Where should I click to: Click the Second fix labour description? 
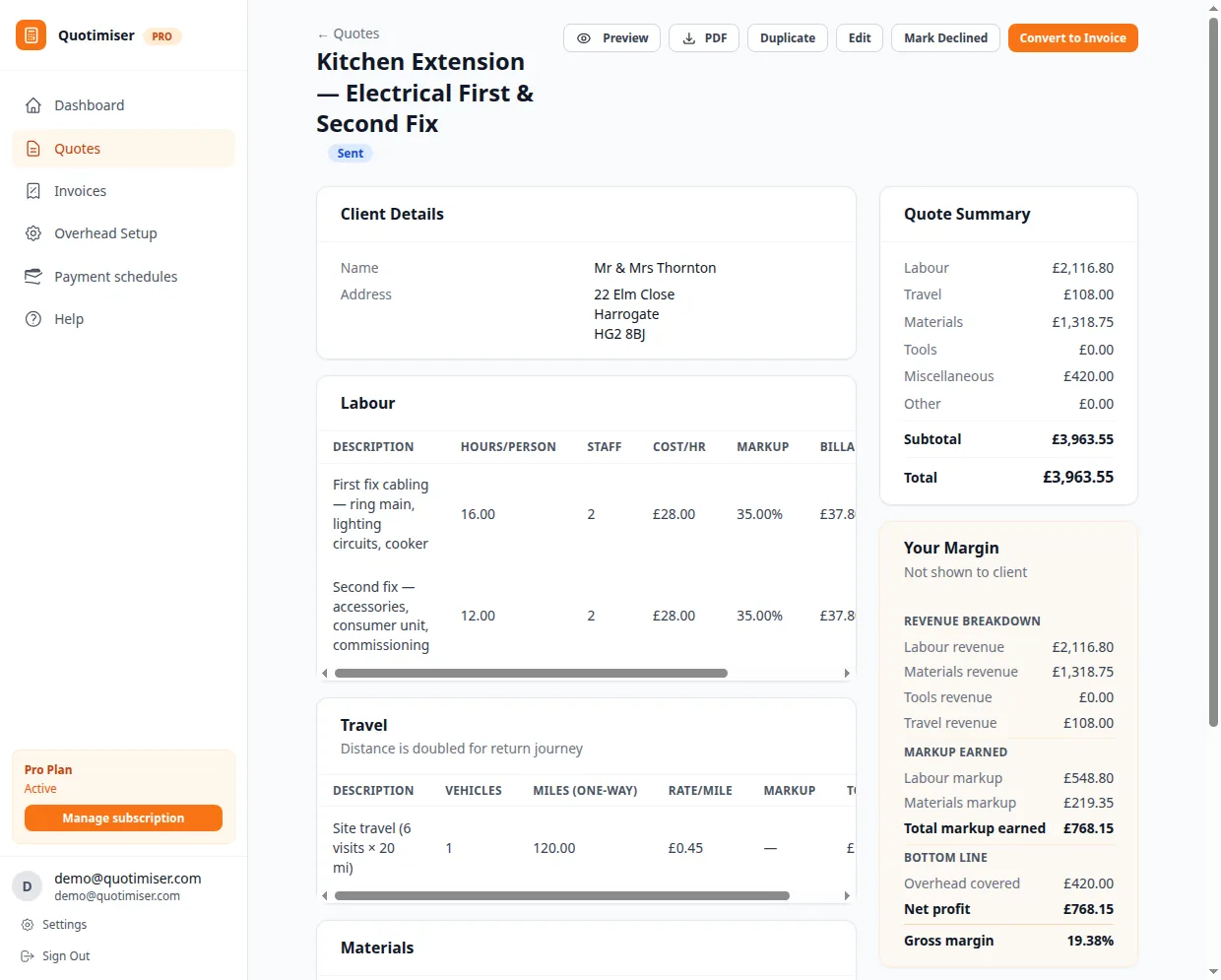pos(381,616)
